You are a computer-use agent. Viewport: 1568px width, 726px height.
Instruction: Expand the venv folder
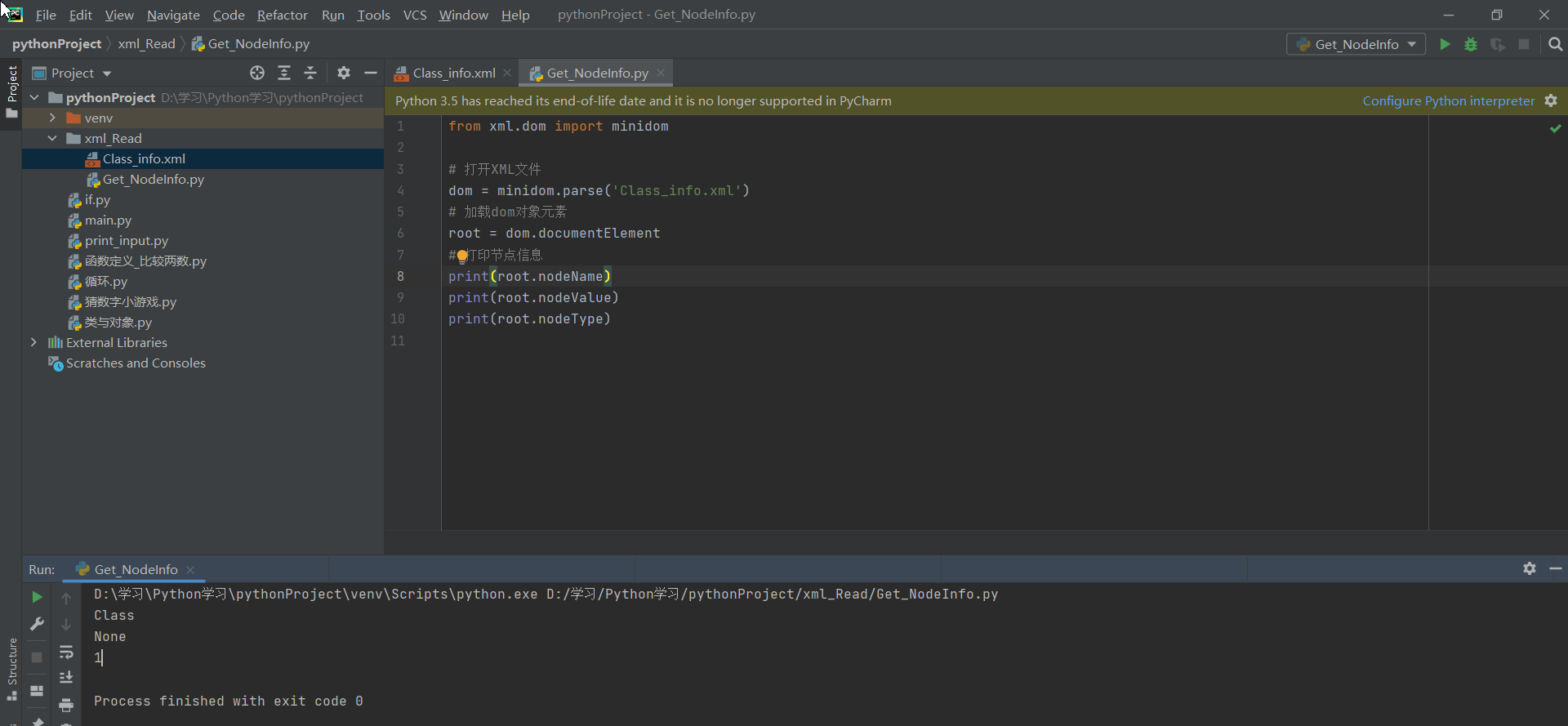(x=52, y=118)
